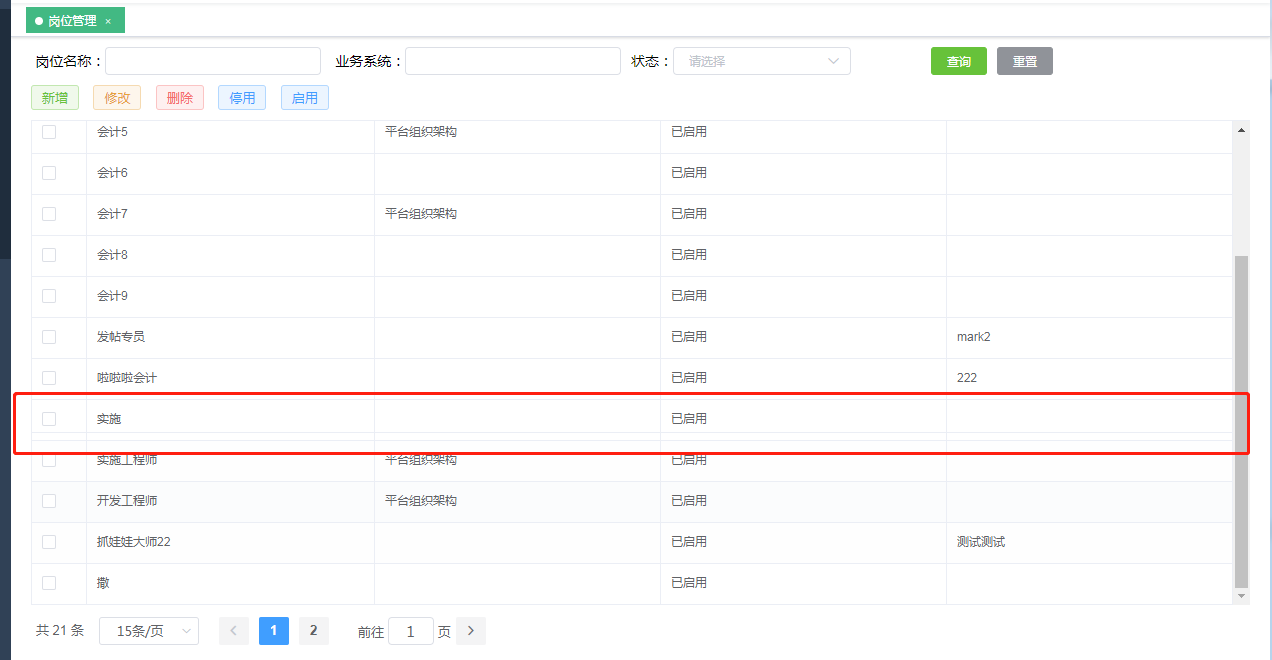Open the 15条/页 page size dropdown
Viewport: 1272px width, 660px height.
pyautogui.click(x=148, y=631)
